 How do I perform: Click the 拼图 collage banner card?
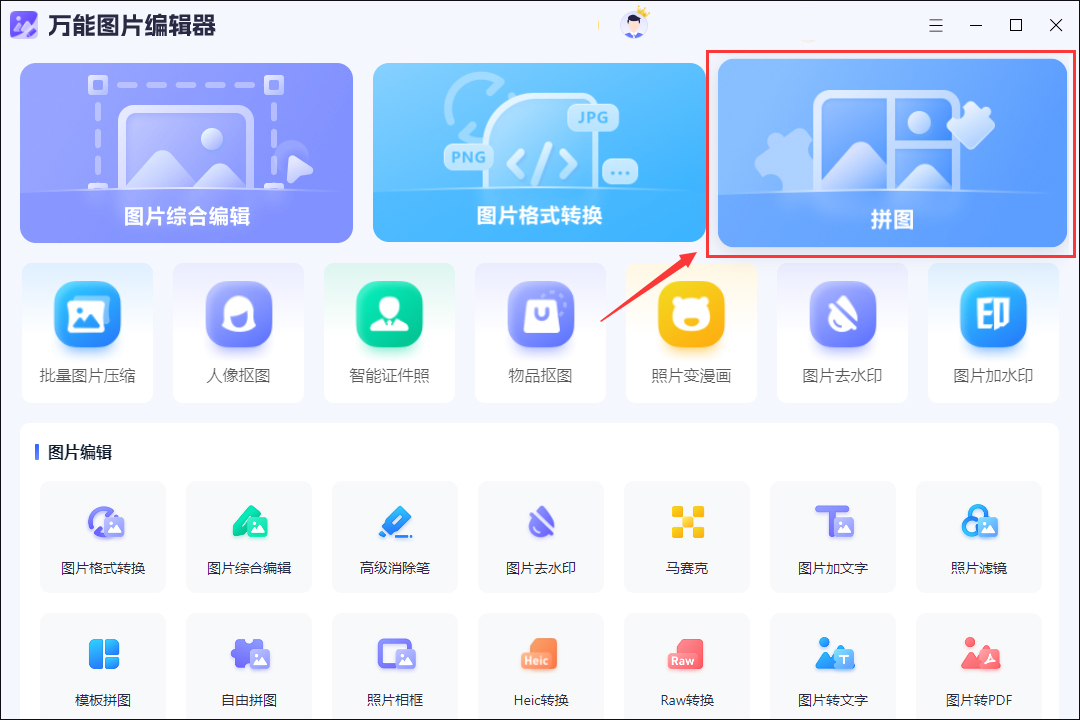(891, 152)
